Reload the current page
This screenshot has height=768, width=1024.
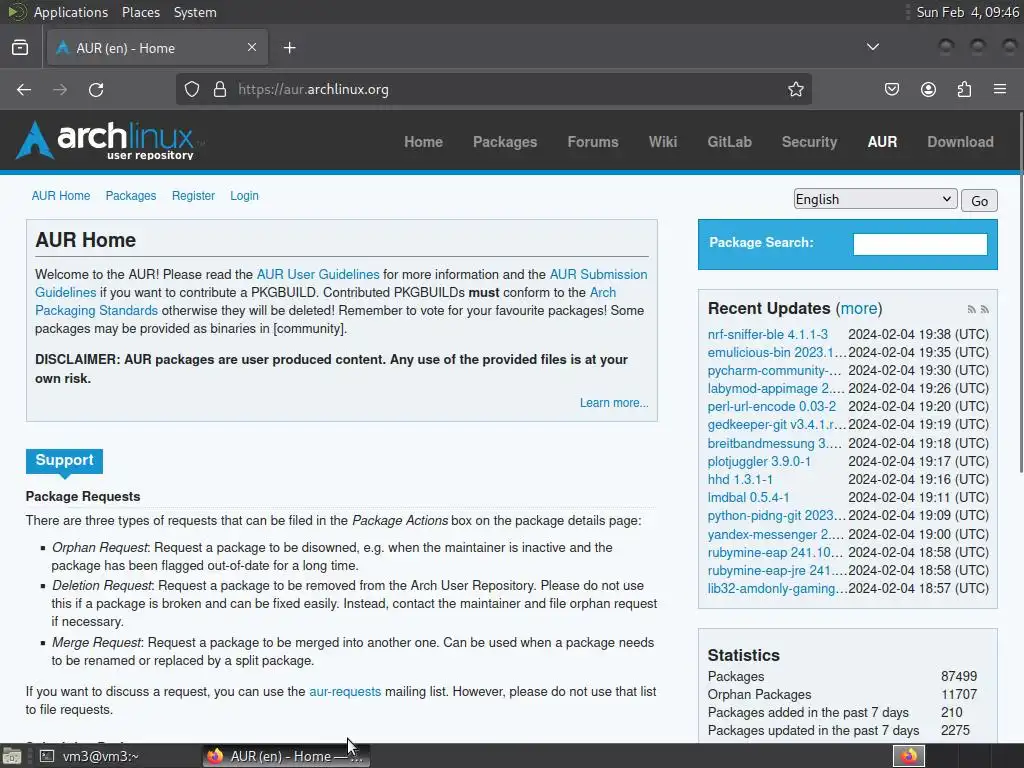pyautogui.click(x=96, y=89)
